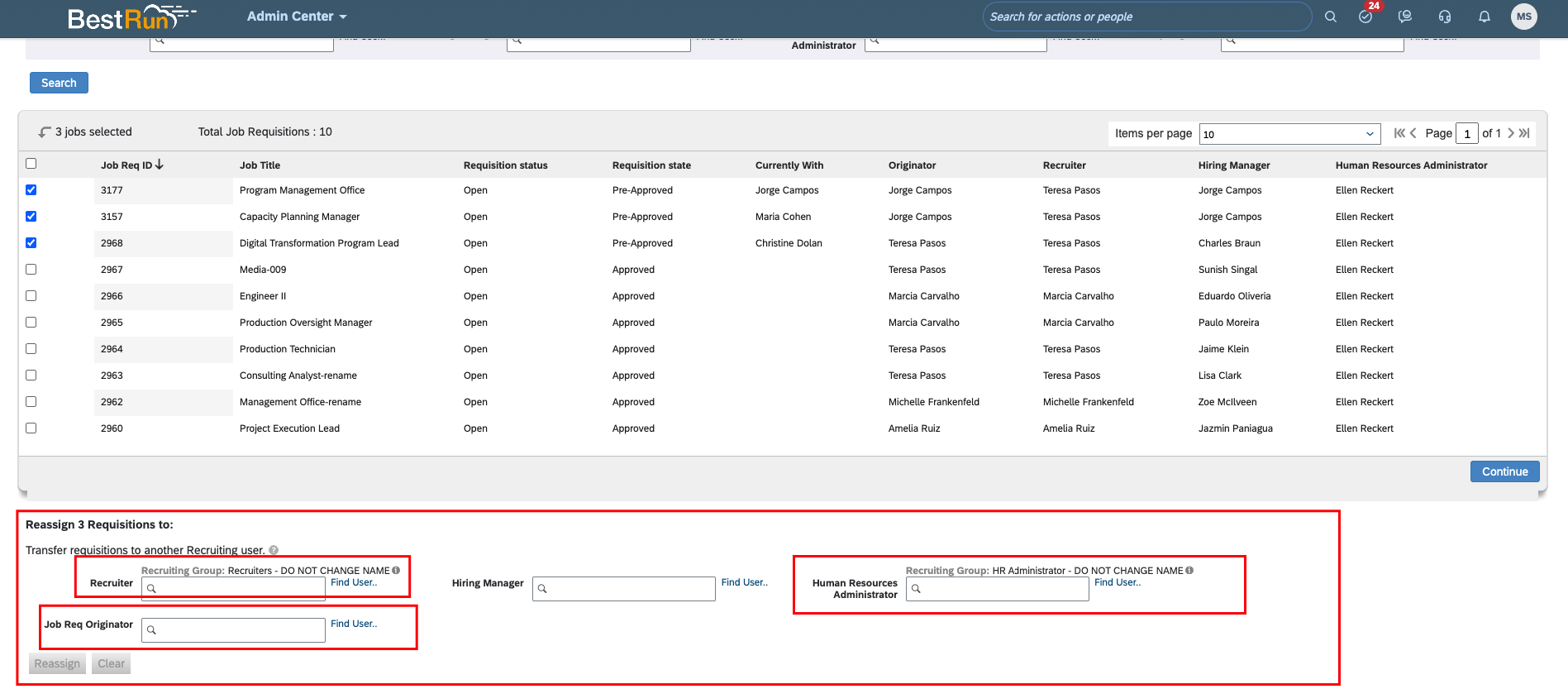Open the MS user profile avatar
Image resolution: width=1568 pixels, height=689 pixels.
pyautogui.click(x=1524, y=17)
